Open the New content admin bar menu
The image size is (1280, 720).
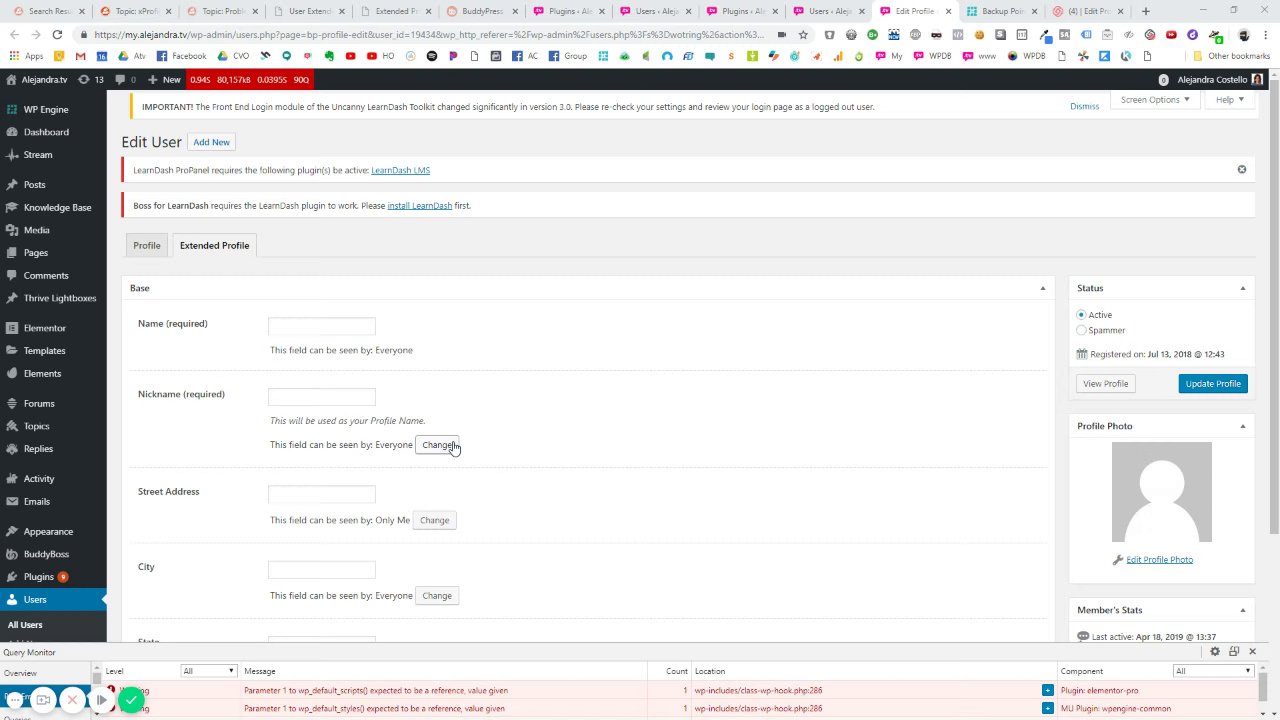tap(164, 79)
